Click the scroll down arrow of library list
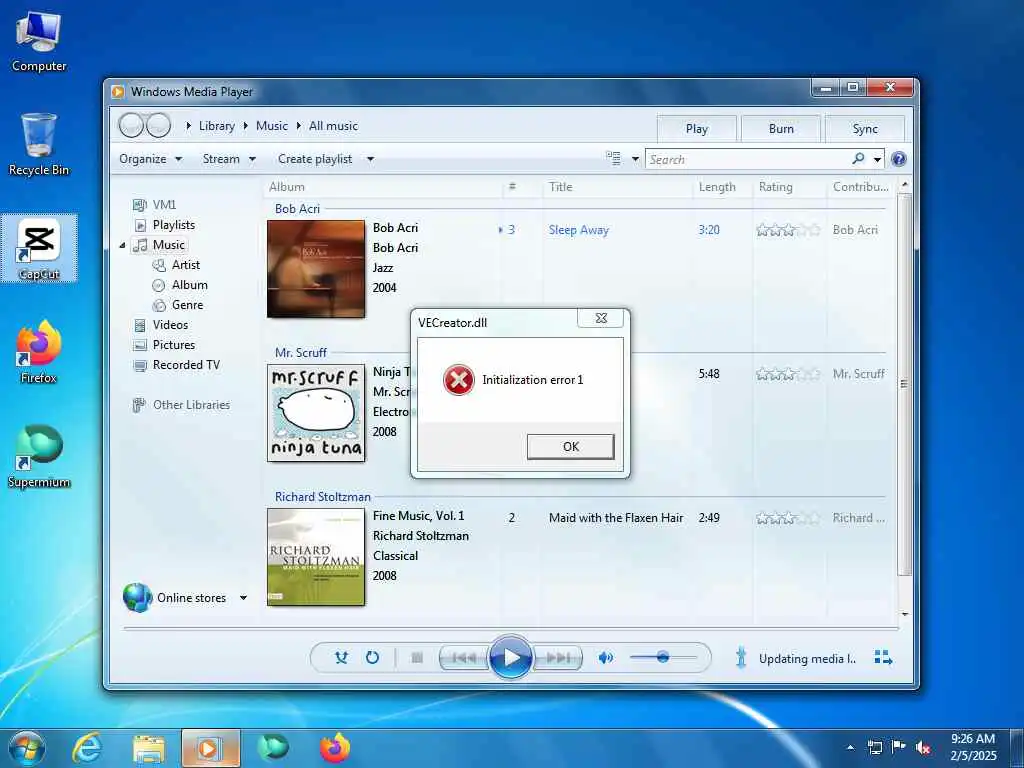This screenshot has width=1024, height=768. (x=904, y=614)
